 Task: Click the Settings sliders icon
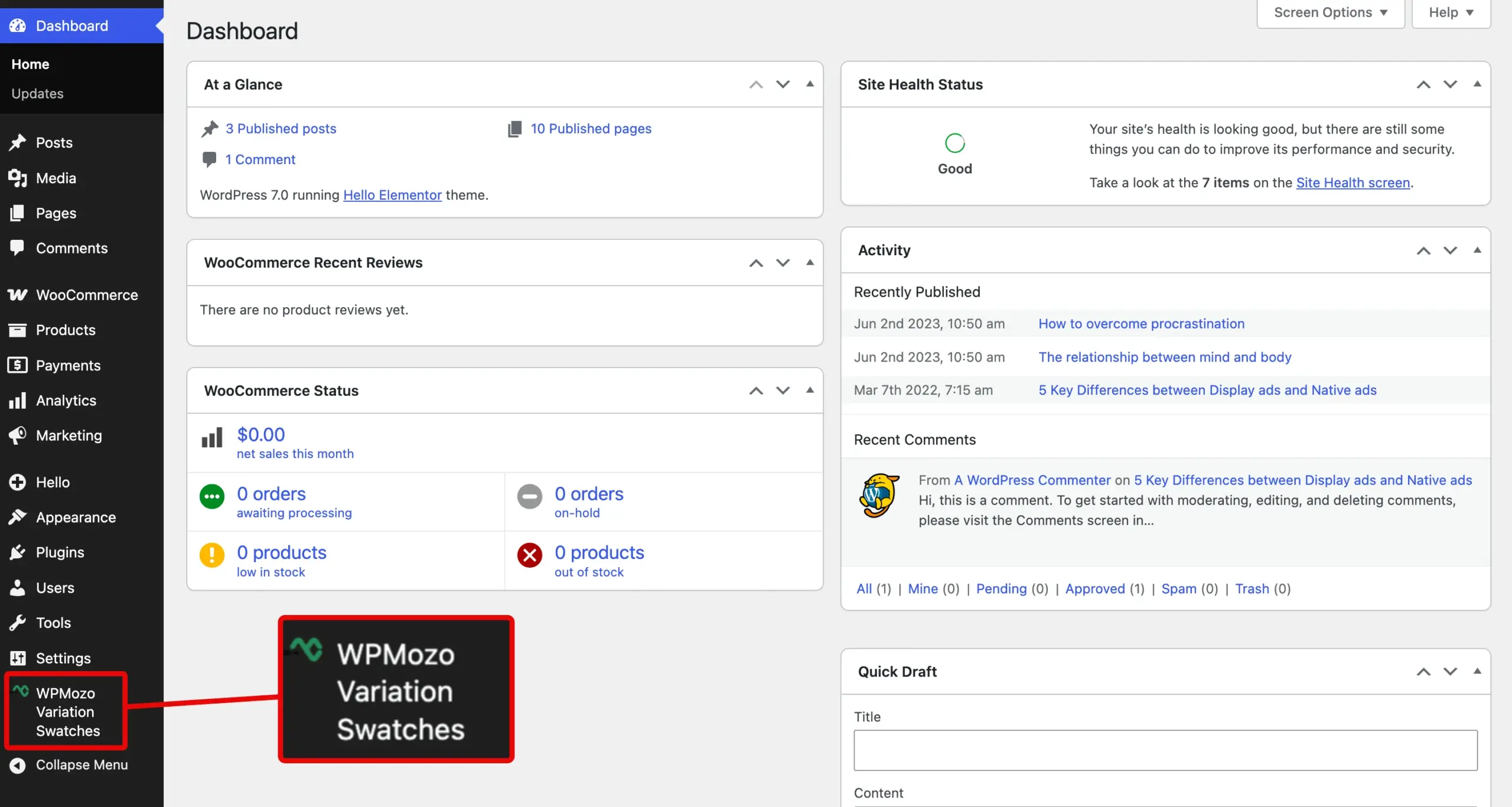18,658
